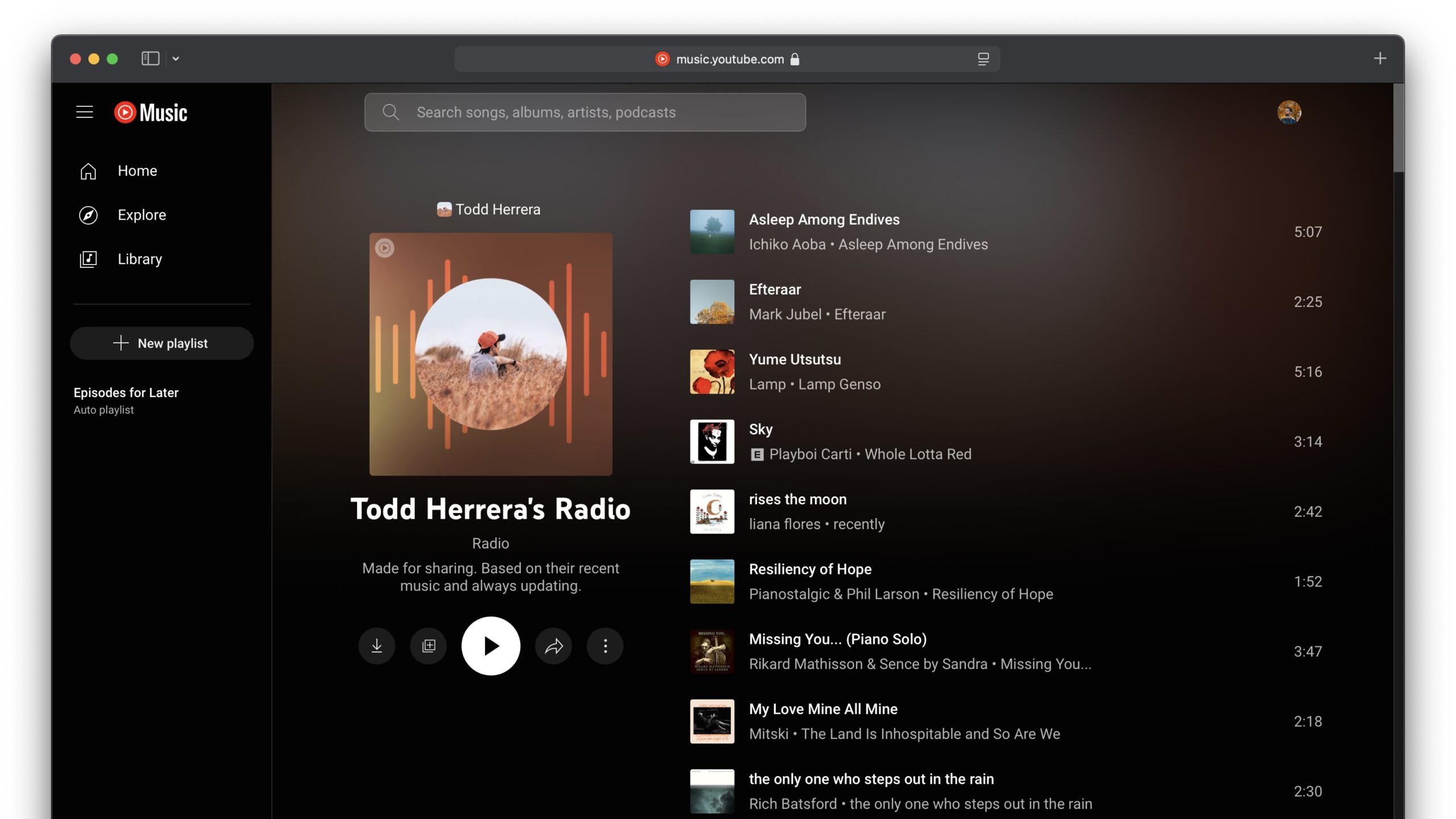Open the user profile icon
This screenshot has height=819, width=1456.
tap(1289, 112)
